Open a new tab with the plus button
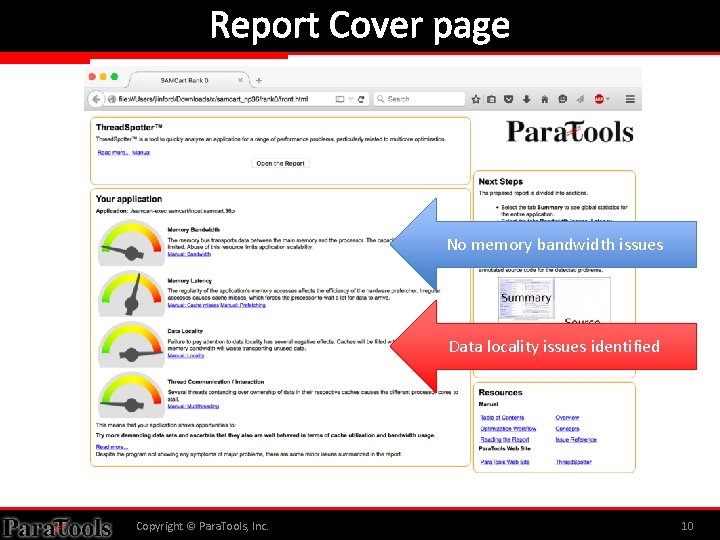 pos(259,80)
